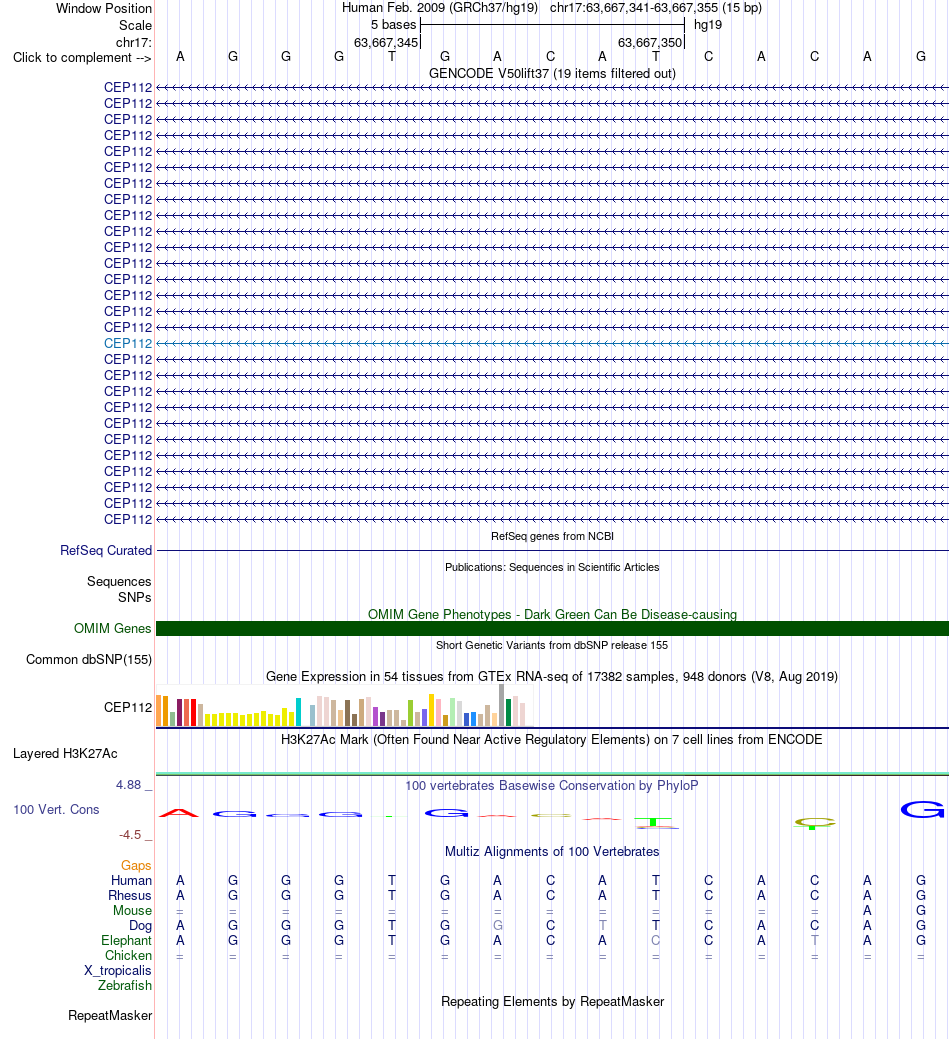The image size is (950, 1039).
Task: Click the chr17:63,667,341-63,667,355 (15 bp) position text
Action: [656, 8]
